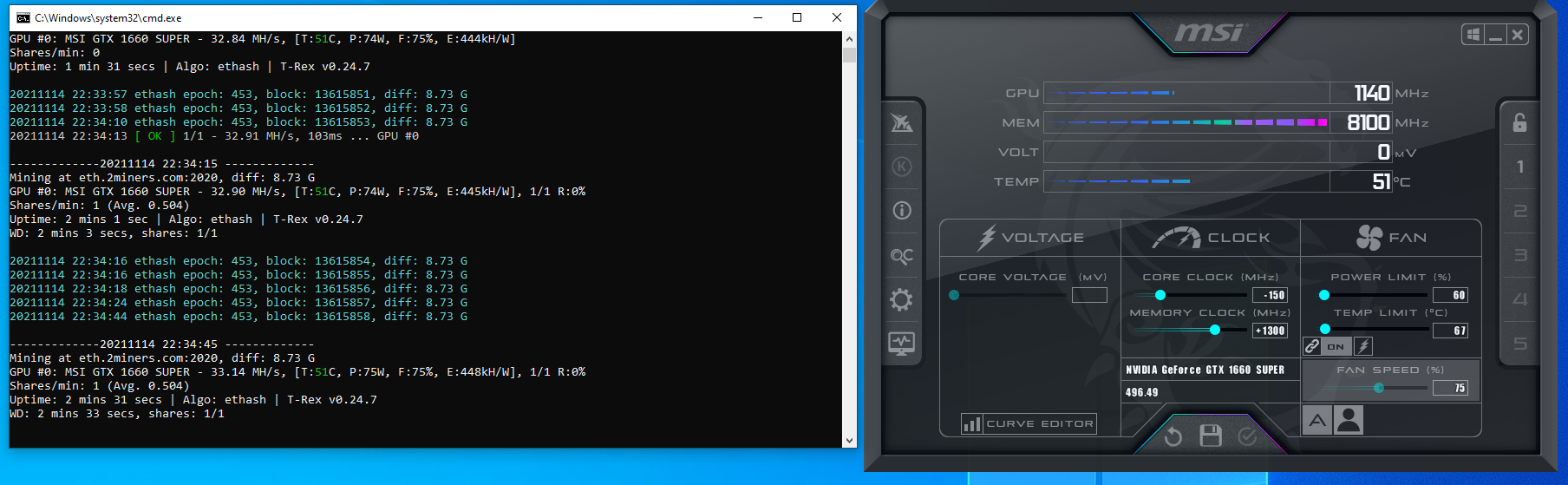
Task: Enable user-defined fan control person icon
Action: [1349, 421]
